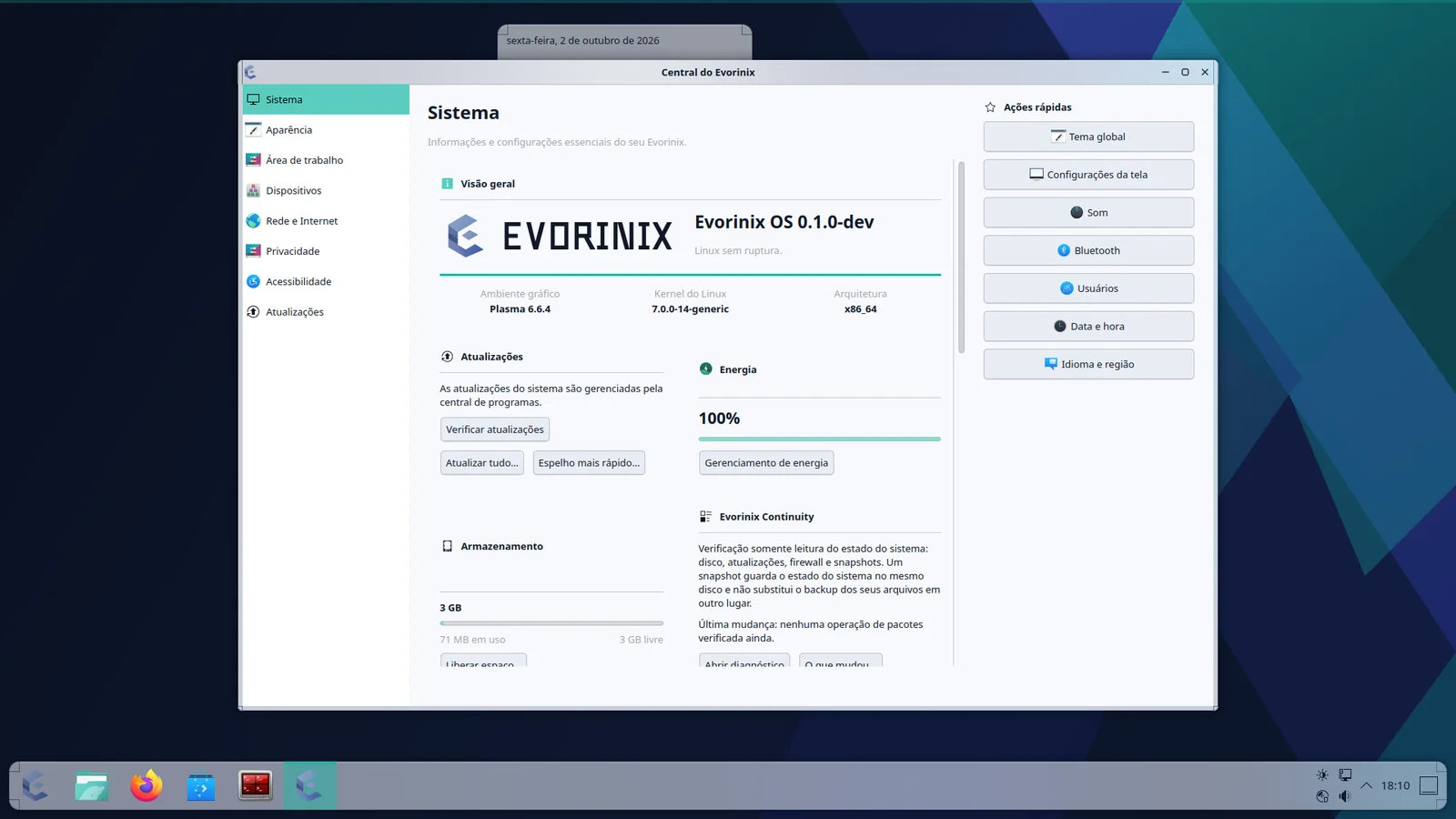This screenshot has height=819, width=1456.
Task: Open the brightness and color tray icon
Action: pos(1322,775)
